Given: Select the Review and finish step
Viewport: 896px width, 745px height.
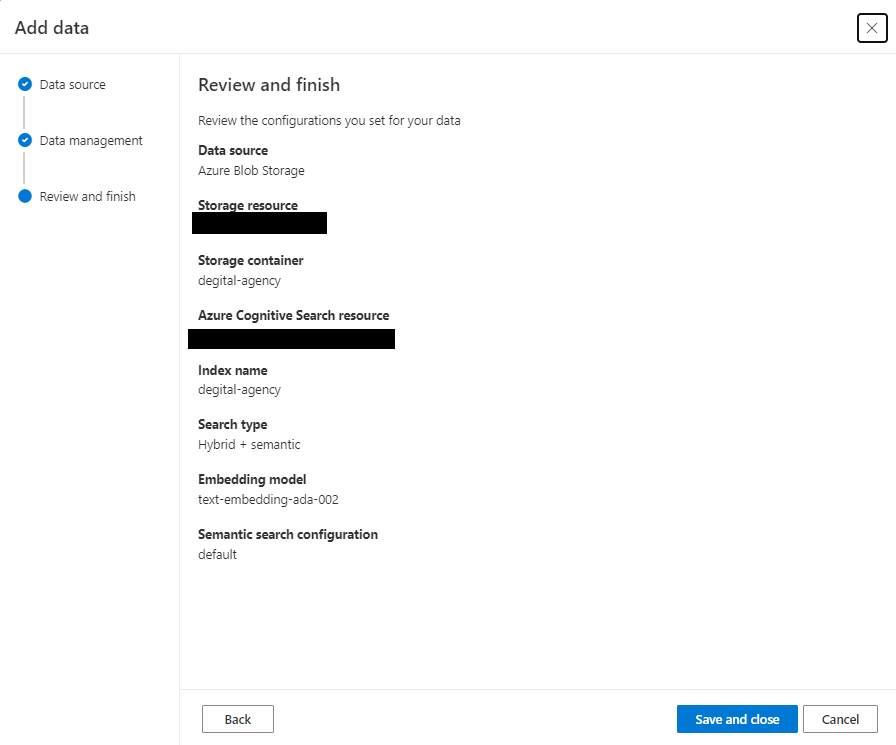Looking at the screenshot, I should 87,197.
